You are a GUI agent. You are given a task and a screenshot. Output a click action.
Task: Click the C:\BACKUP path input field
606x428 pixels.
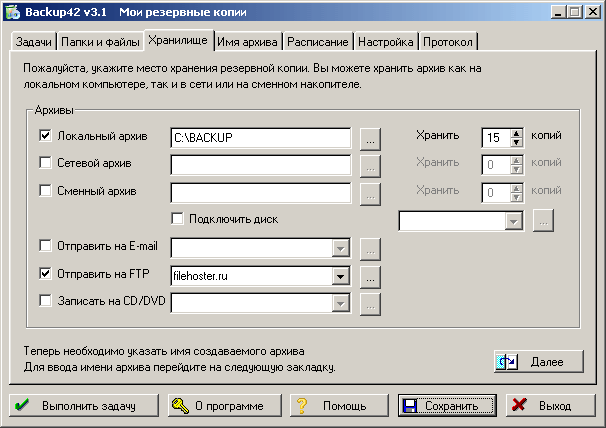259,137
